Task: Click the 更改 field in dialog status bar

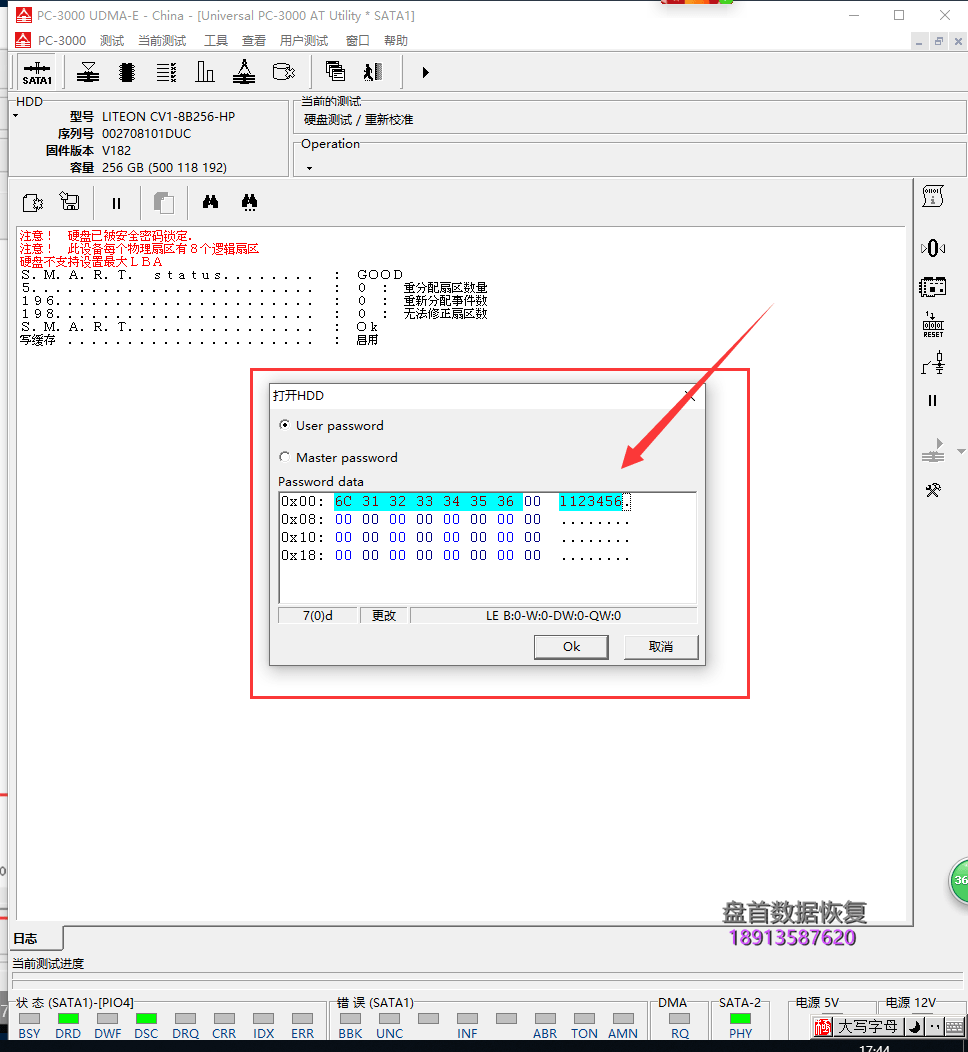Action: click(x=384, y=615)
